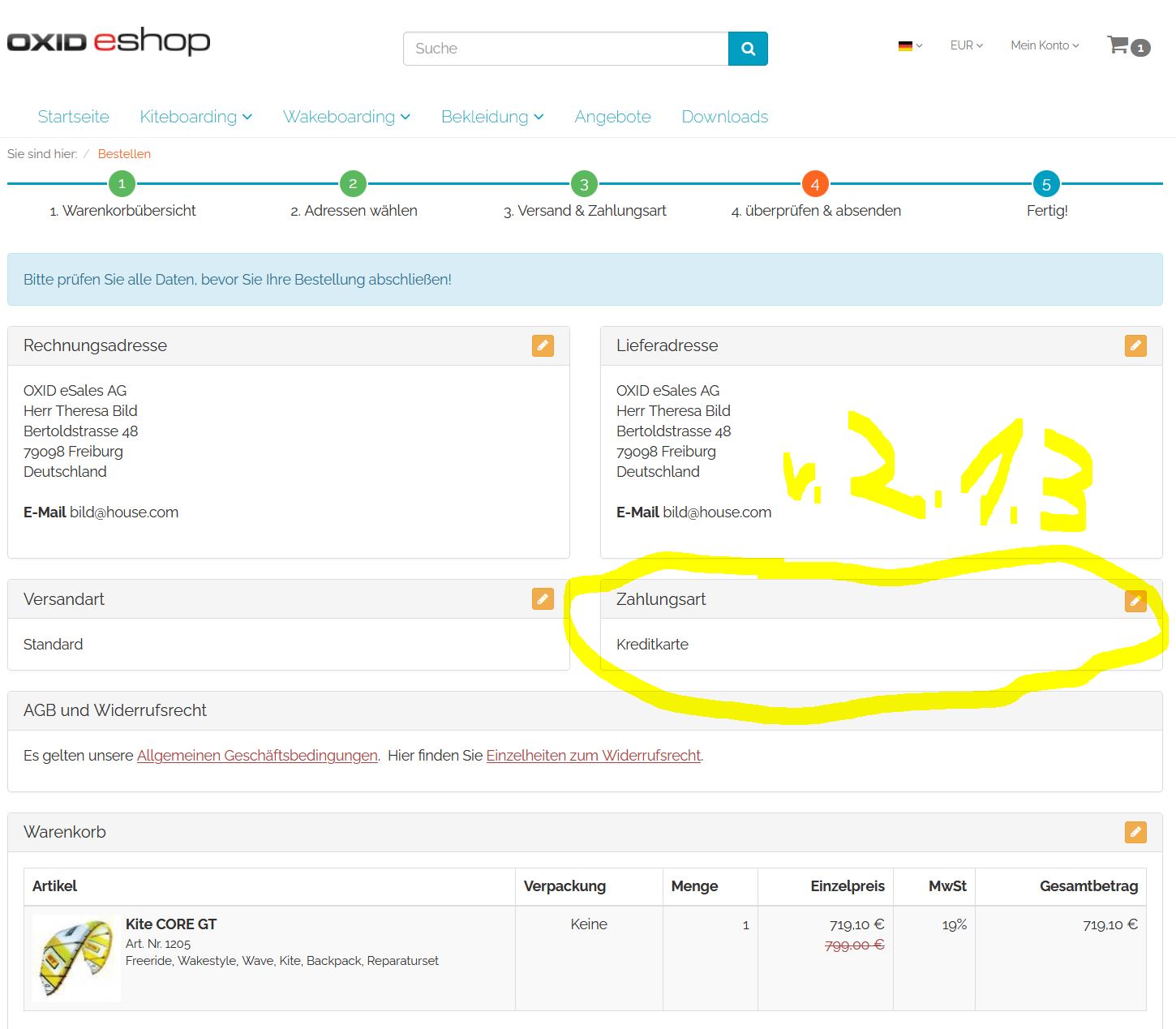Edit Warenkorb using the pencil icon

click(x=1135, y=832)
